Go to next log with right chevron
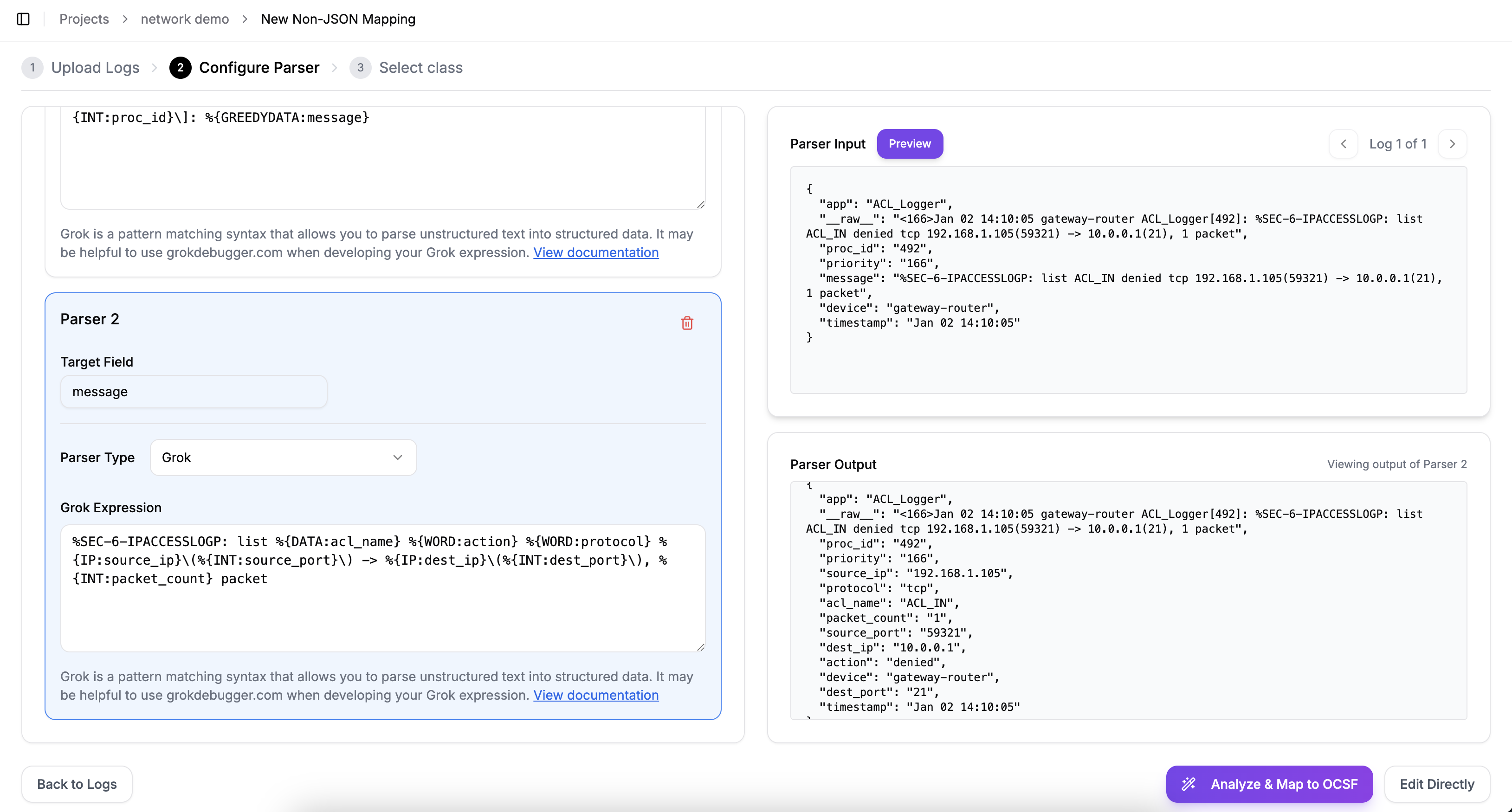 coord(1452,144)
